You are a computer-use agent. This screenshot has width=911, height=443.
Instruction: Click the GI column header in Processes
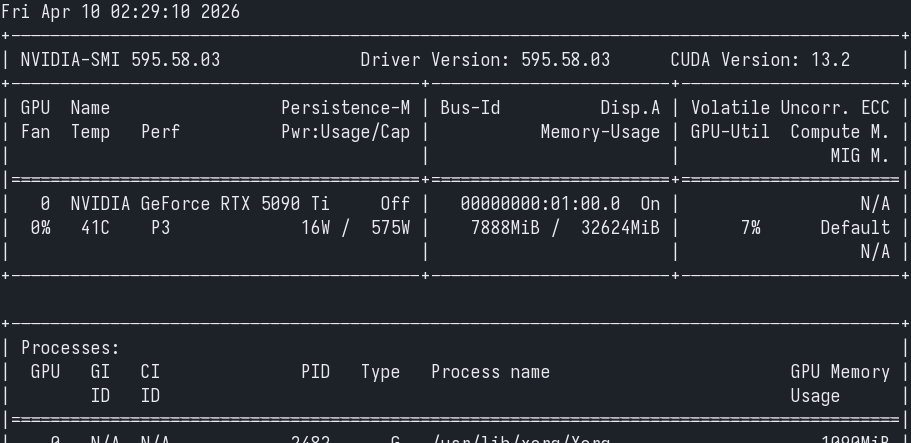pyautogui.click(x=100, y=371)
